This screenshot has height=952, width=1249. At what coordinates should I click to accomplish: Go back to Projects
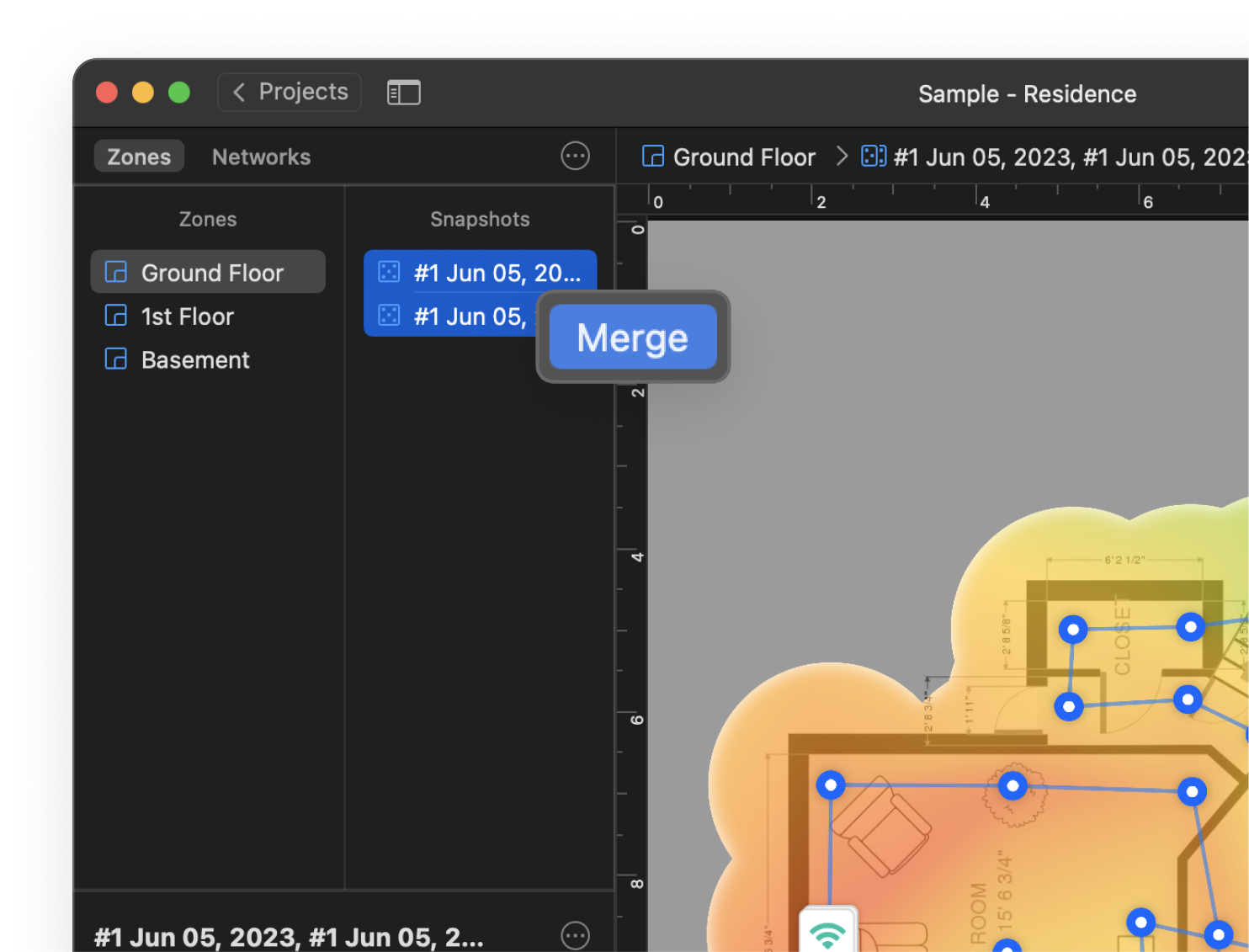[x=290, y=92]
